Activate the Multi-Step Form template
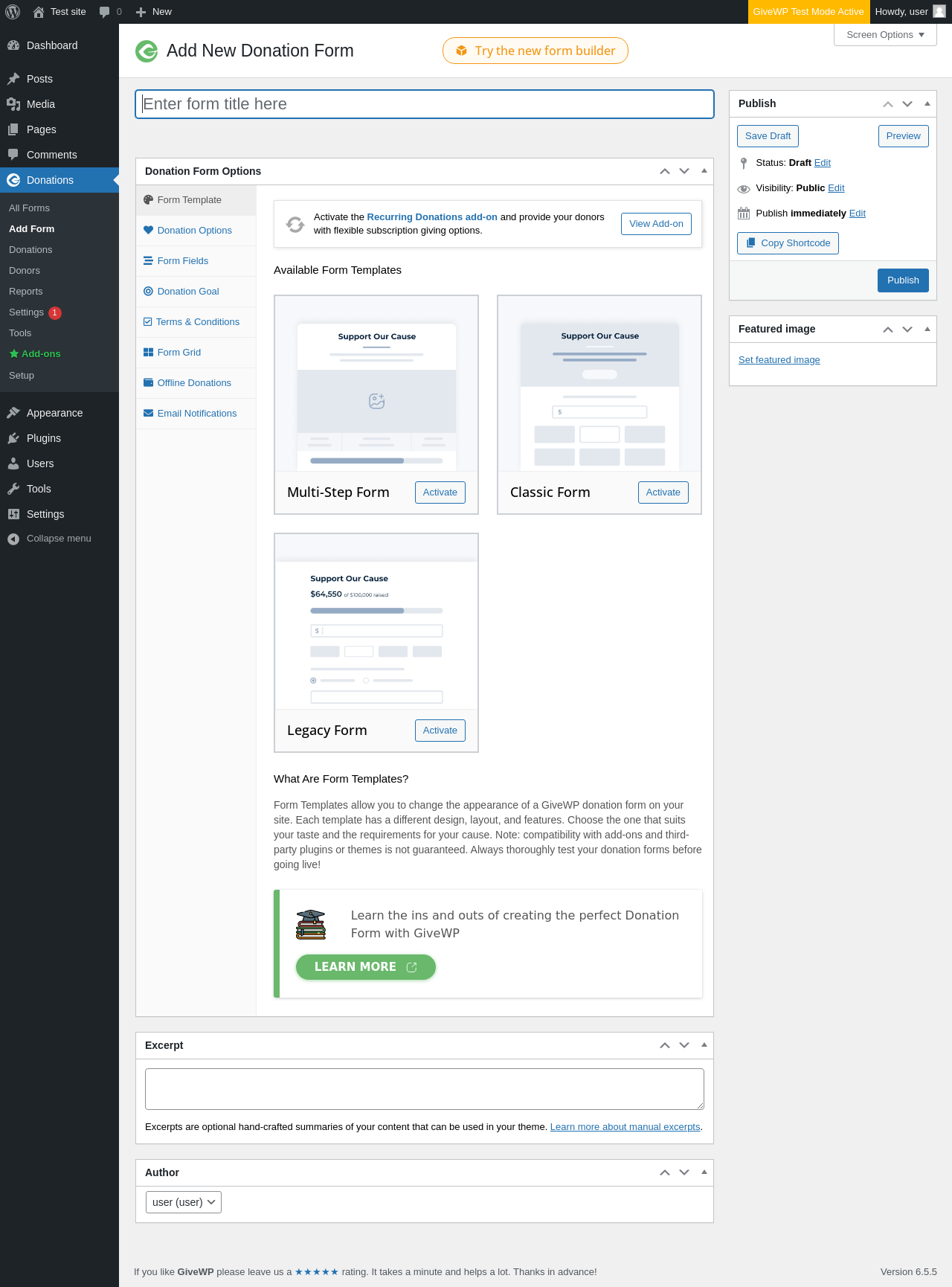This screenshot has height=1287, width=952. pos(440,492)
